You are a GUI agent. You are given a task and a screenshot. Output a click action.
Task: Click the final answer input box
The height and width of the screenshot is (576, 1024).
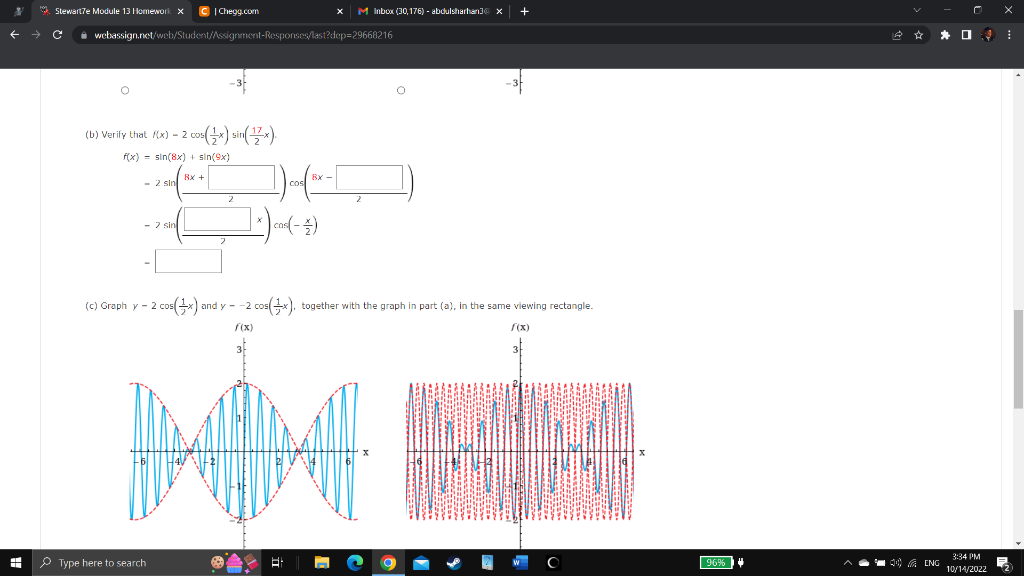click(x=188, y=261)
